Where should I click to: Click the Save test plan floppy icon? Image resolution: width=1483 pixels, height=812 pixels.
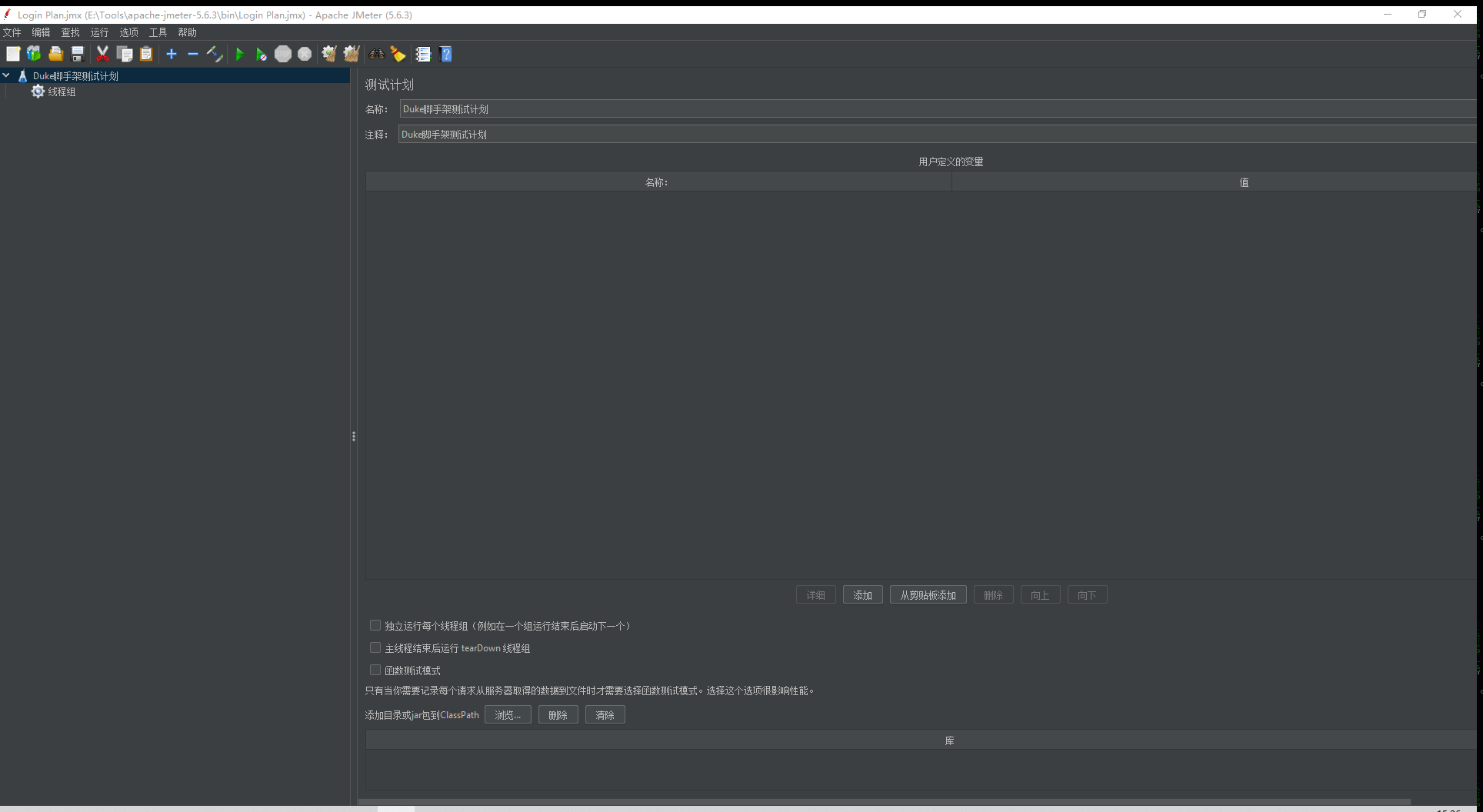[x=78, y=54]
